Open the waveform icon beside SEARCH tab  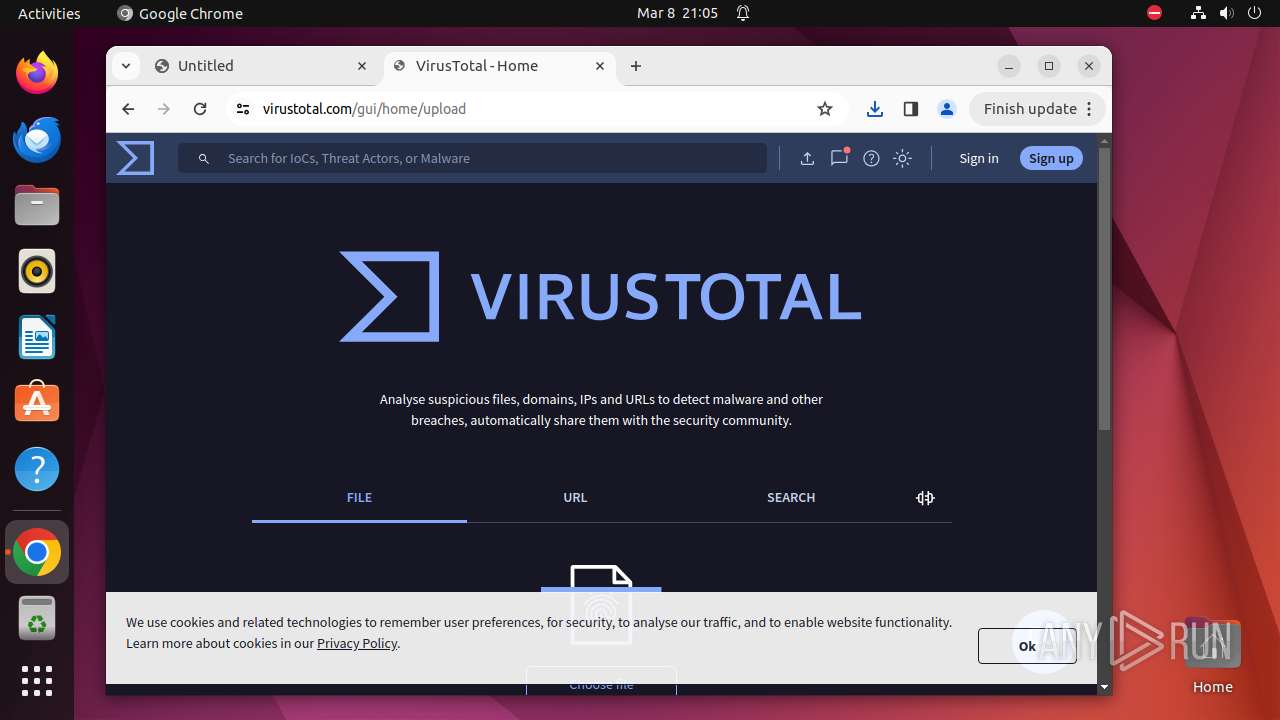pyautogui.click(x=925, y=498)
